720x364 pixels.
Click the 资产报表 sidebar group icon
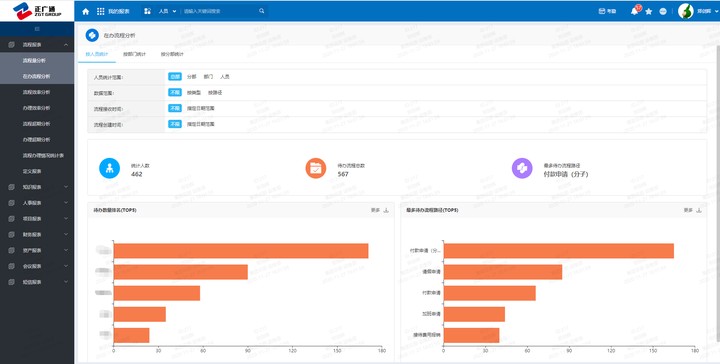tap(11, 251)
